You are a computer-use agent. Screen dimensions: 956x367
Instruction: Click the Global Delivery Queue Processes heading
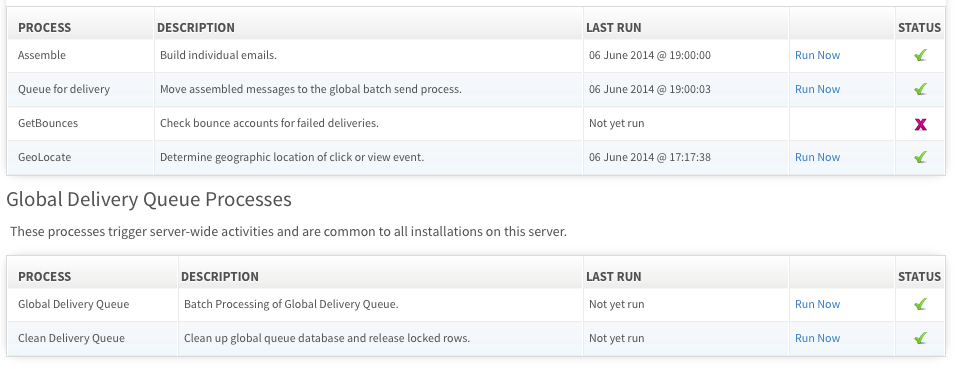point(149,199)
